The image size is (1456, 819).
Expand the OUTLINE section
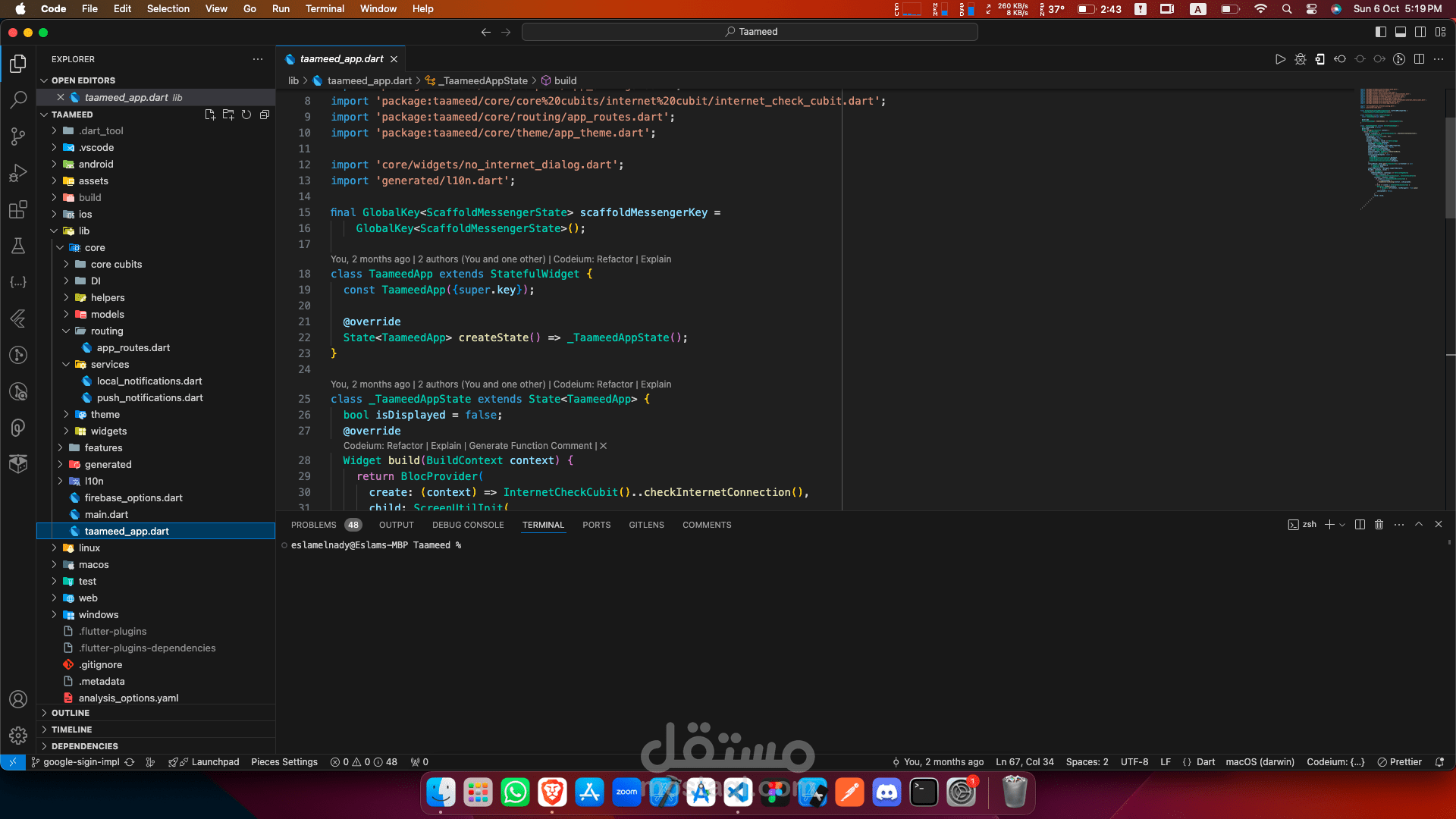70,713
